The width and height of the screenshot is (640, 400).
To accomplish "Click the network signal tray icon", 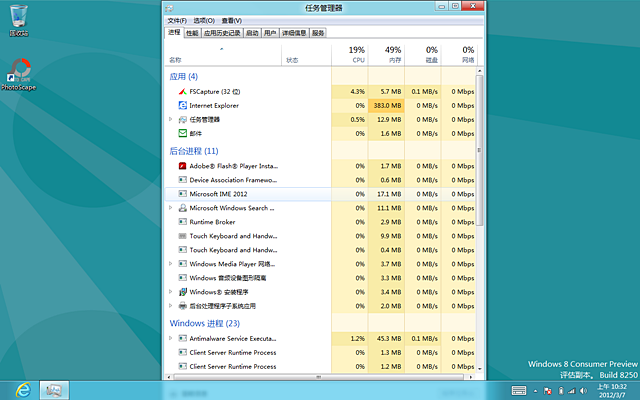I will [571, 391].
